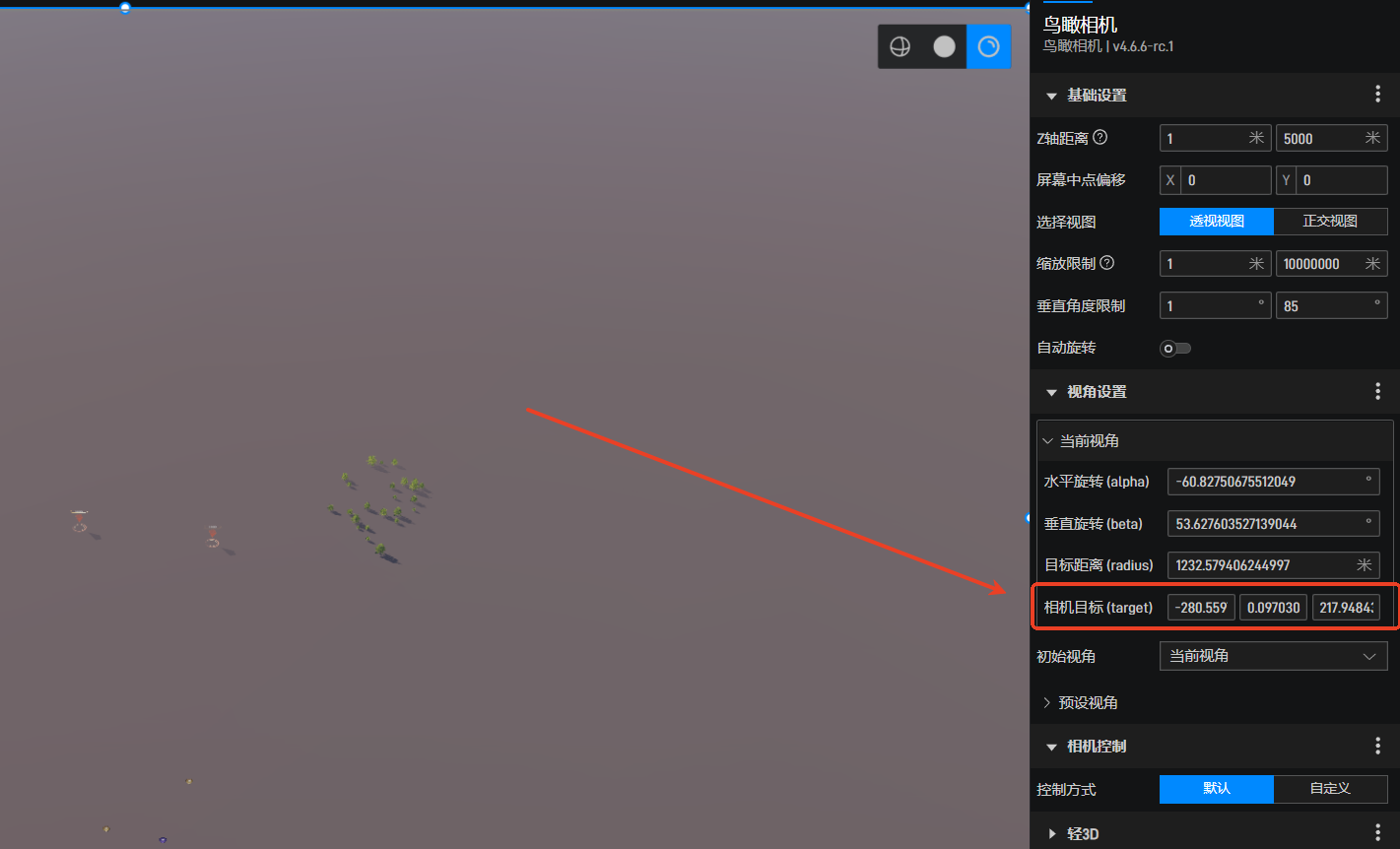Open more options for 相机控制 section
Viewport: 1400px width, 849px height.
[x=1377, y=746]
